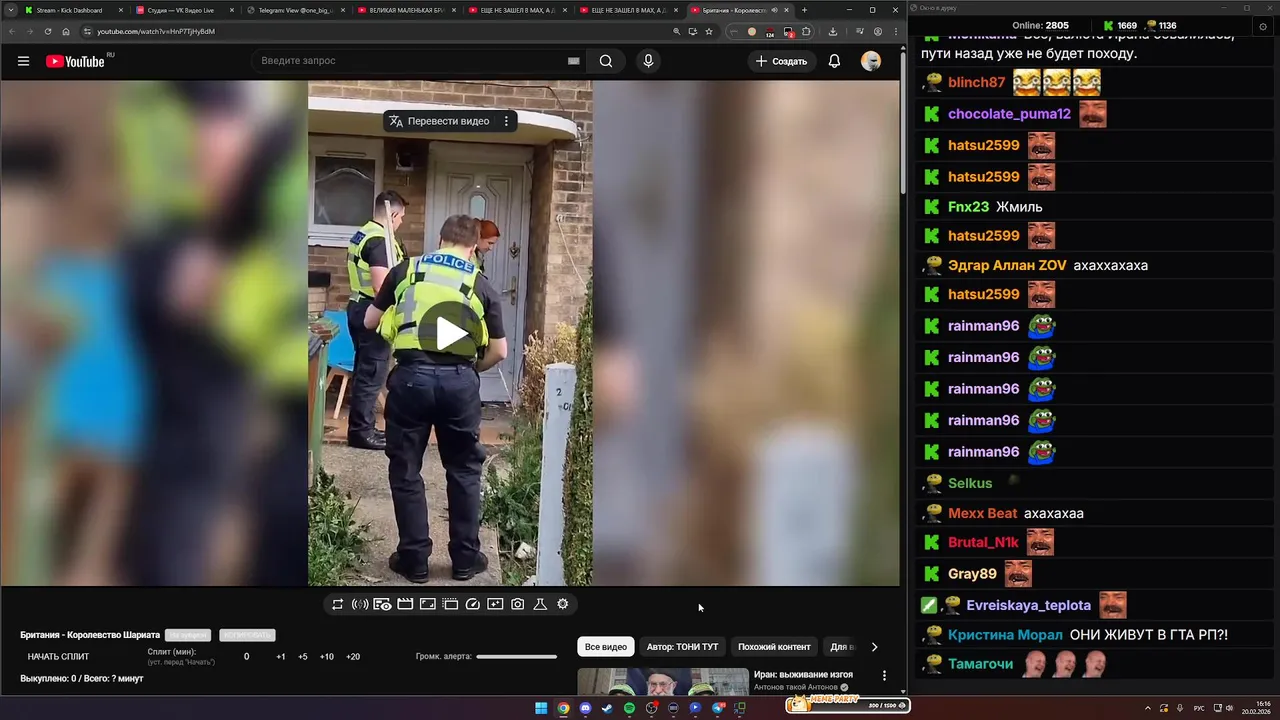This screenshot has height=720, width=1280.
Task: Open Discord from the taskbar
Action: [x=585, y=708]
